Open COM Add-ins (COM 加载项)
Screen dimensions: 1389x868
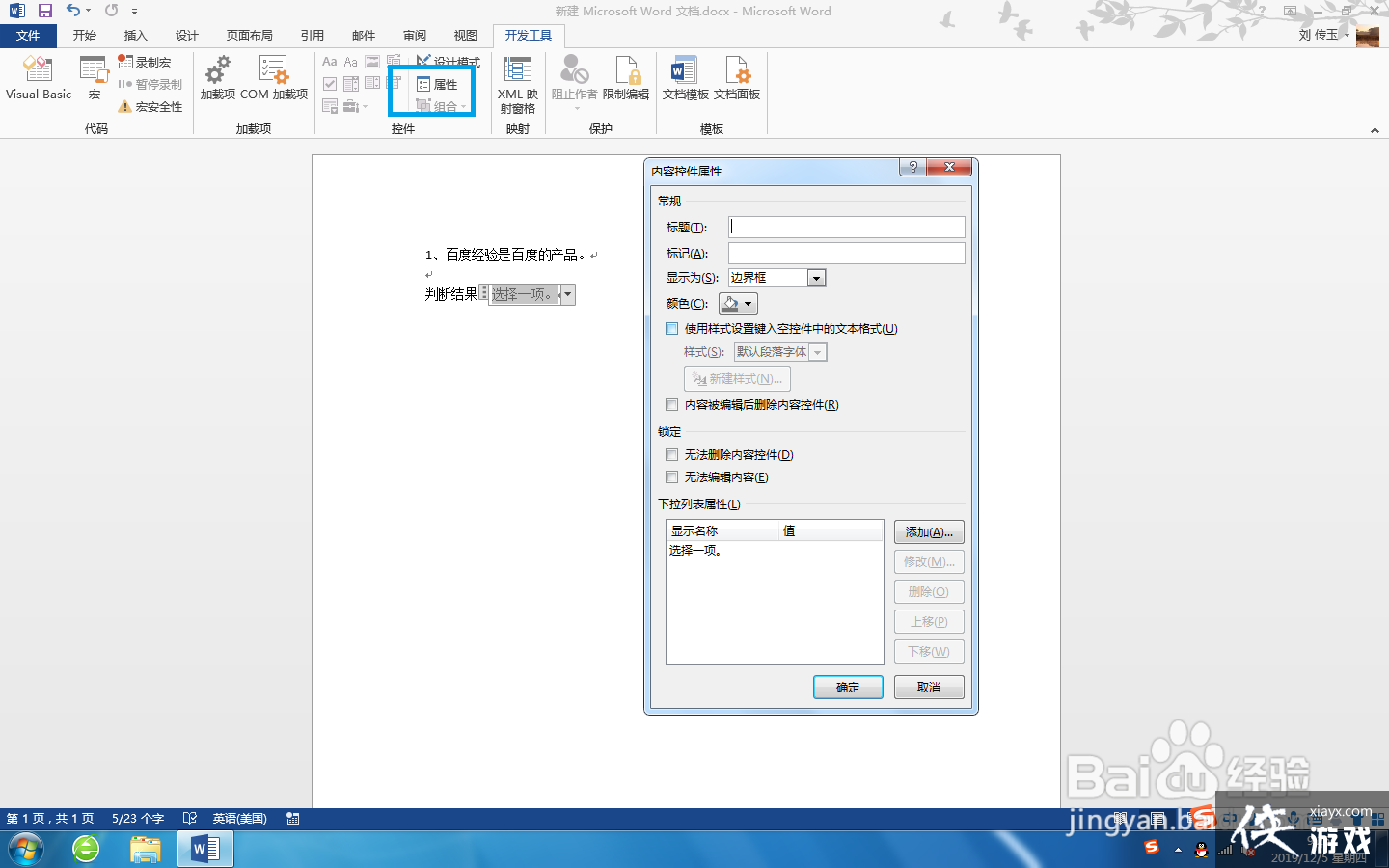[x=274, y=77]
